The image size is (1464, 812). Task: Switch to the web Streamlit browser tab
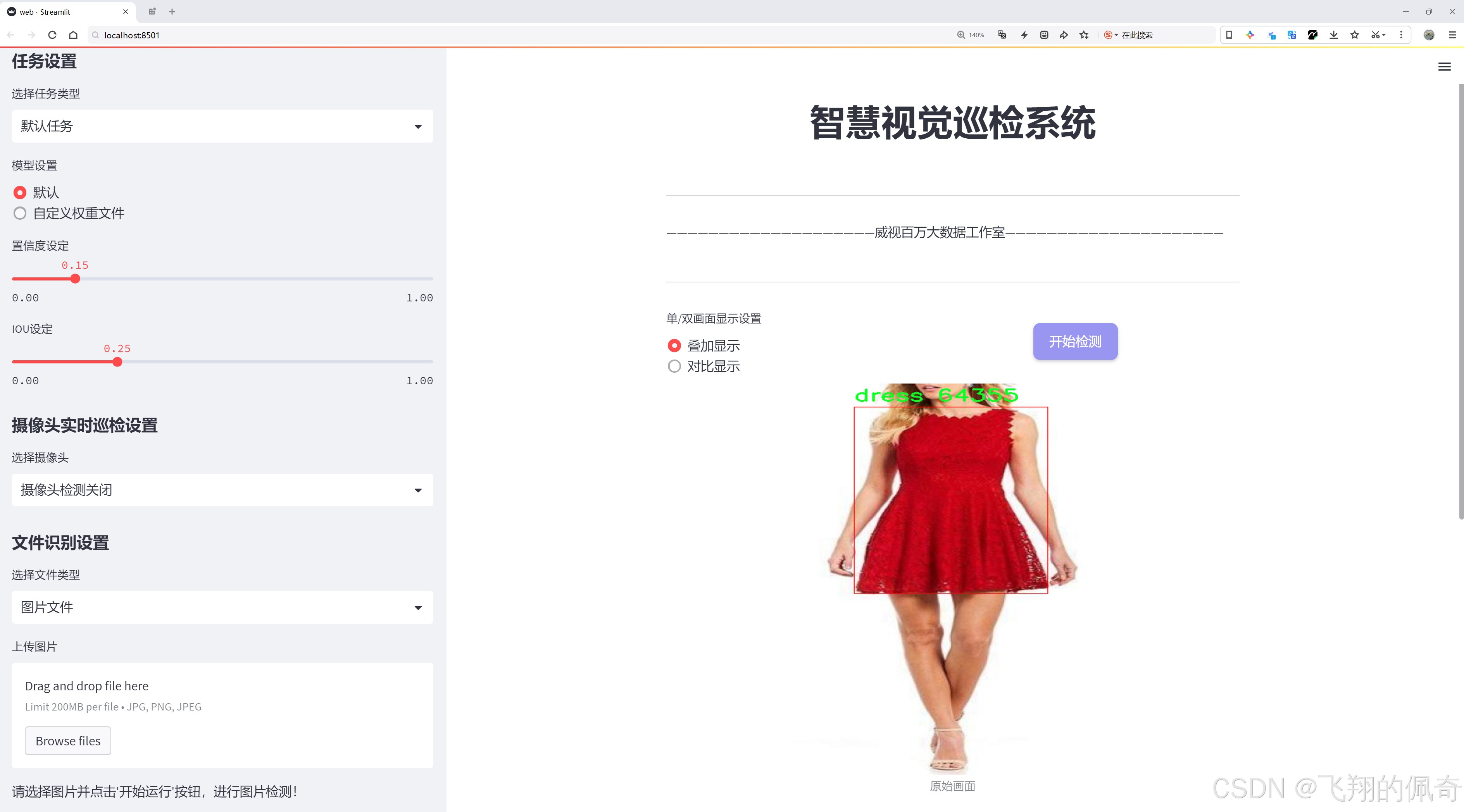coord(62,11)
